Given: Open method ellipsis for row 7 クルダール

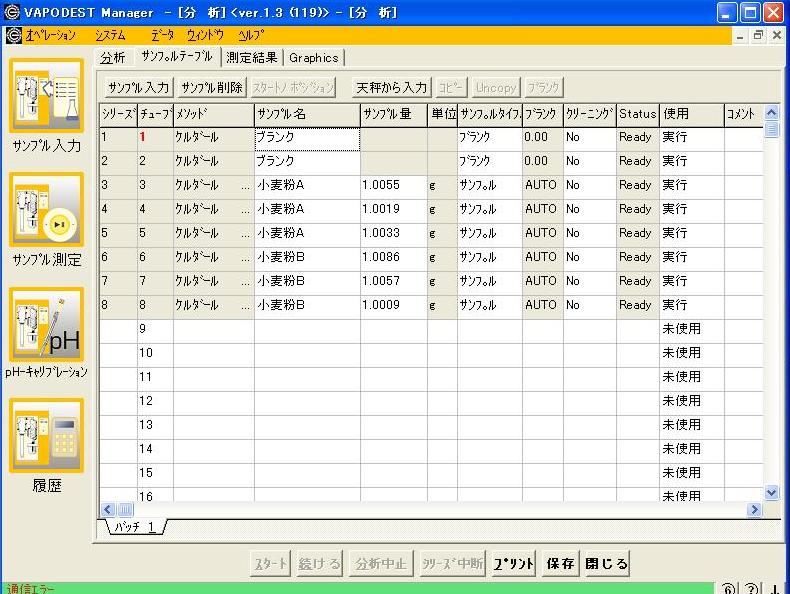Looking at the screenshot, I should [x=245, y=282].
